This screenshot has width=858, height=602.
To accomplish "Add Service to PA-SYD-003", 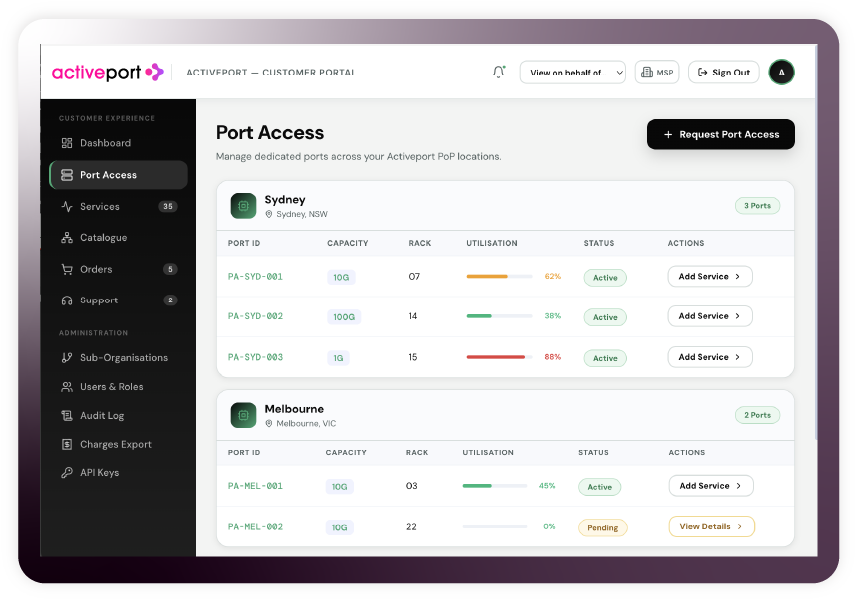I will (710, 357).
